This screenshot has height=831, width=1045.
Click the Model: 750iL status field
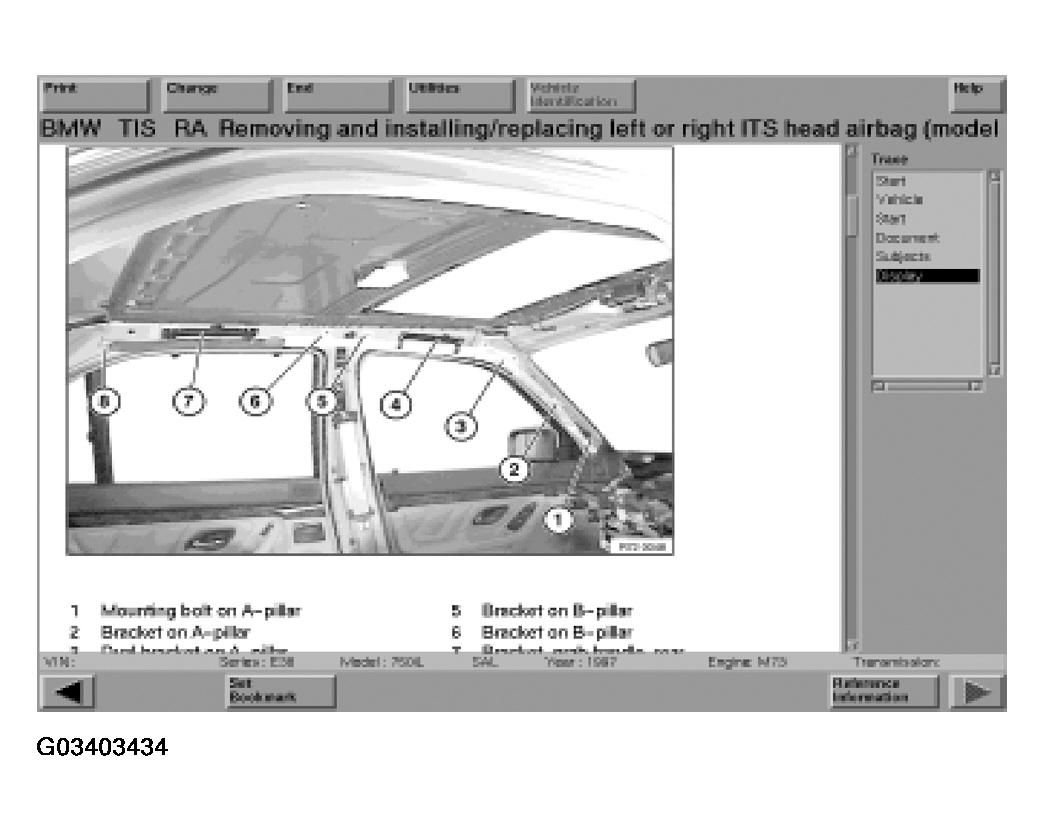pos(381,662)
